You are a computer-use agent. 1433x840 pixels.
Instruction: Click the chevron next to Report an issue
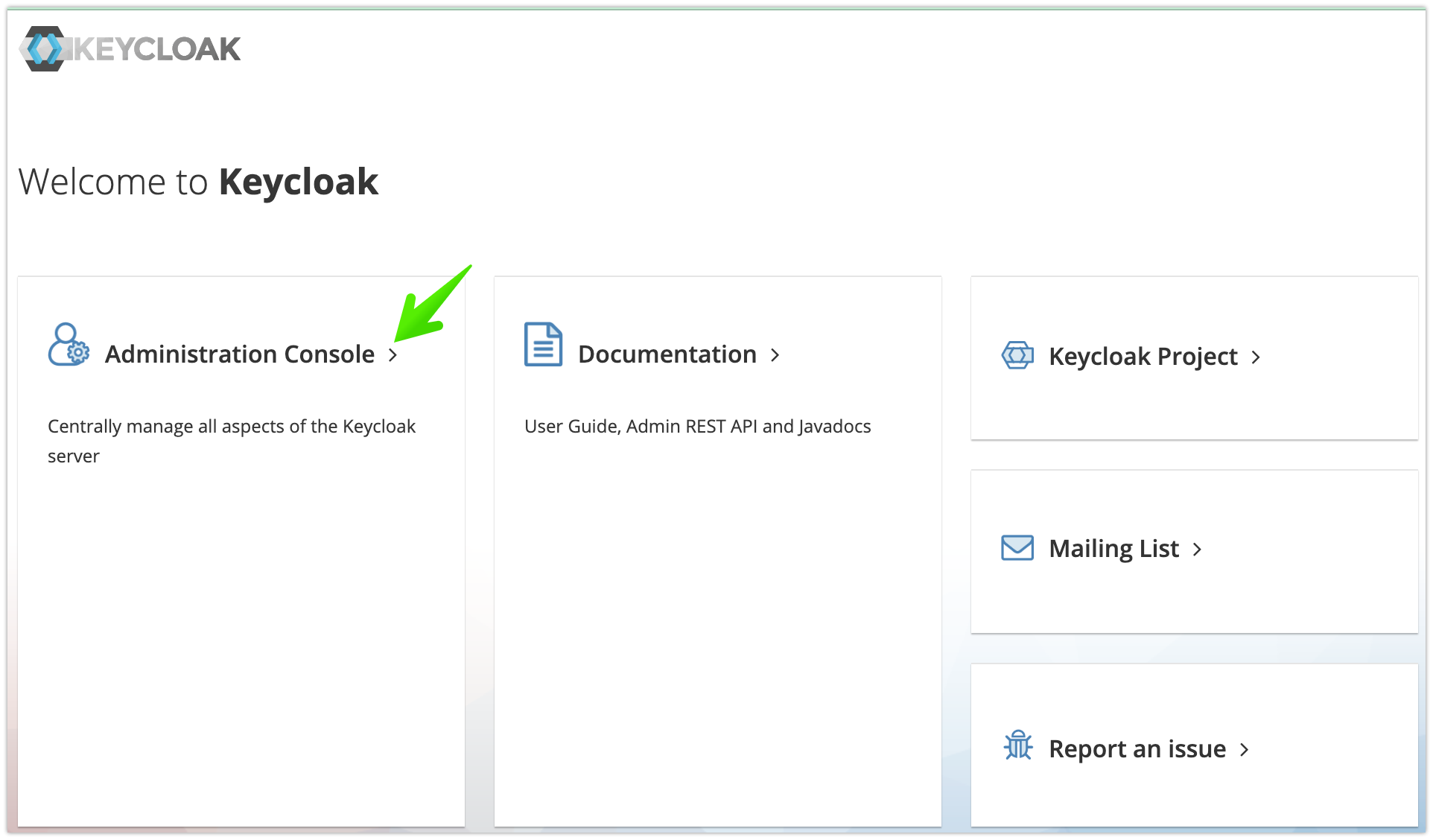1244,750
